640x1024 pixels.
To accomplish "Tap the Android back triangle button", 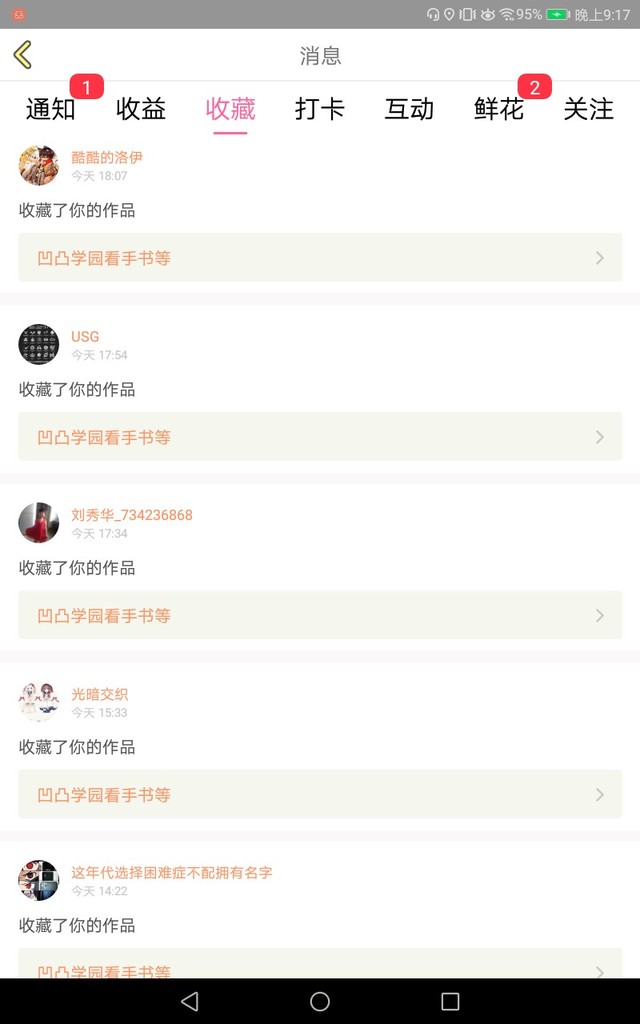I will click(x=190, y=1001).
